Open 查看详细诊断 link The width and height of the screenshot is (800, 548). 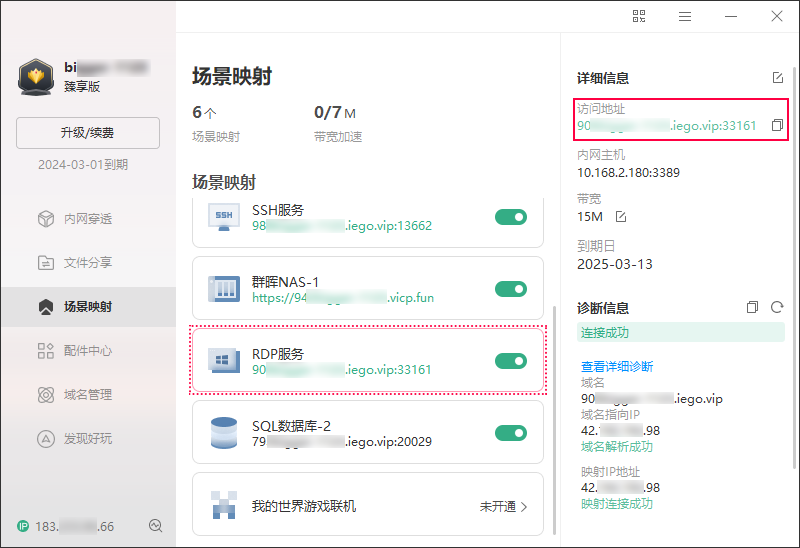616,367
